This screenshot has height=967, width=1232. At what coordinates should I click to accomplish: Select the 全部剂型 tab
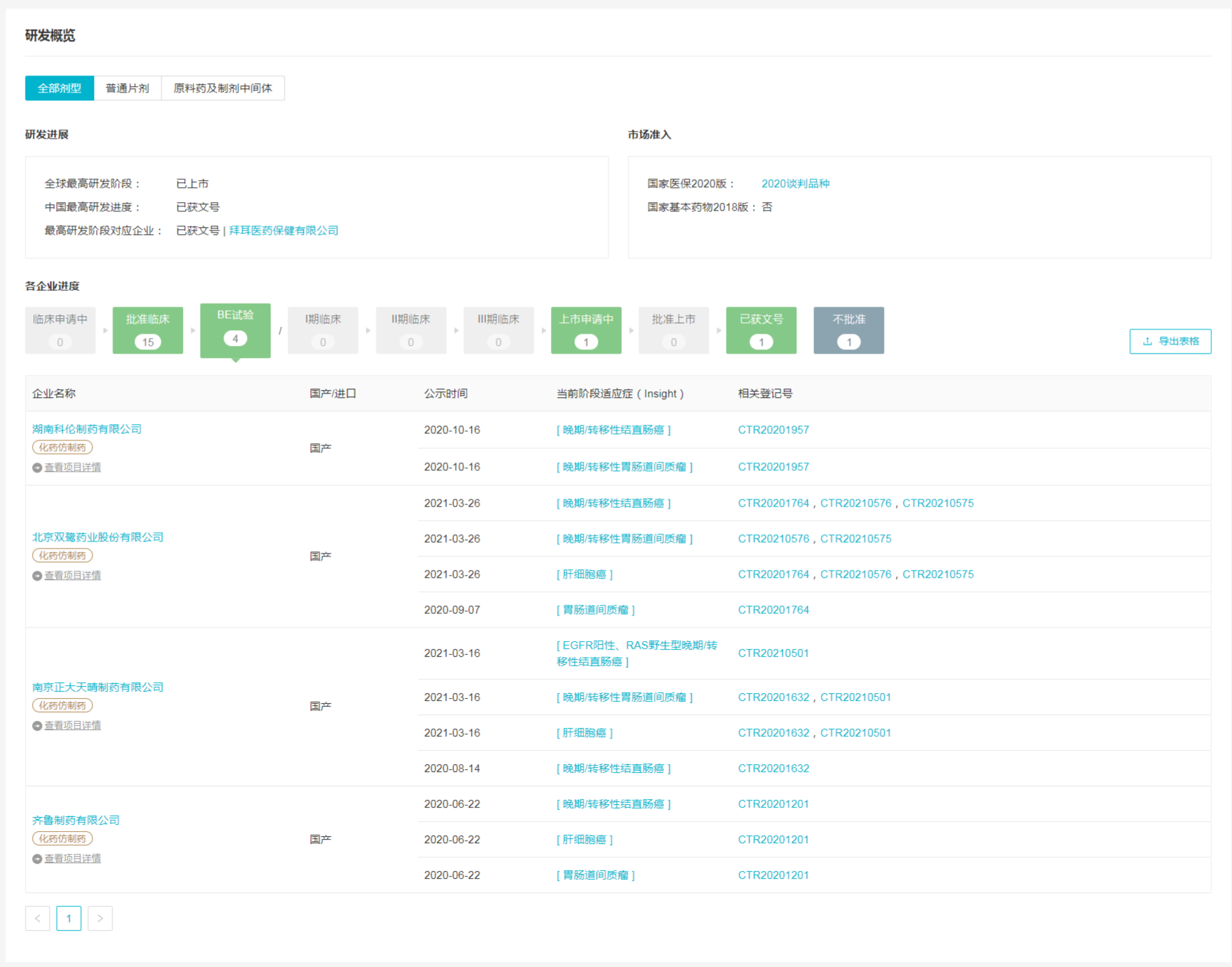[x=59, y=88]
